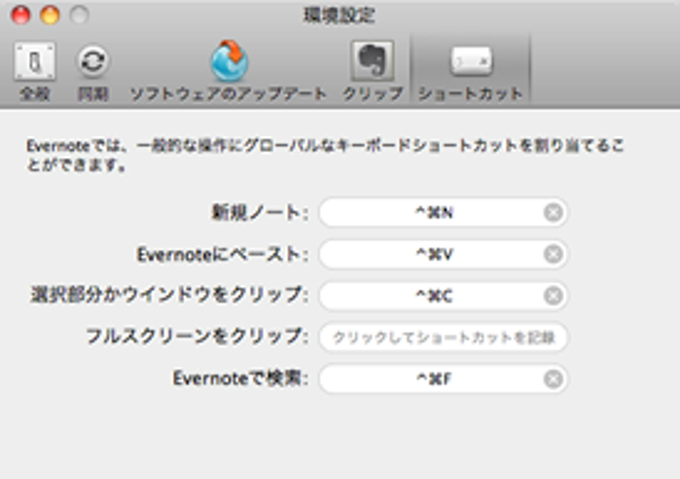Viewport: 680px width, 479px height.
Task: Click the 新規ノート label text
Action: pyautogui.click(x=260, y=212)
